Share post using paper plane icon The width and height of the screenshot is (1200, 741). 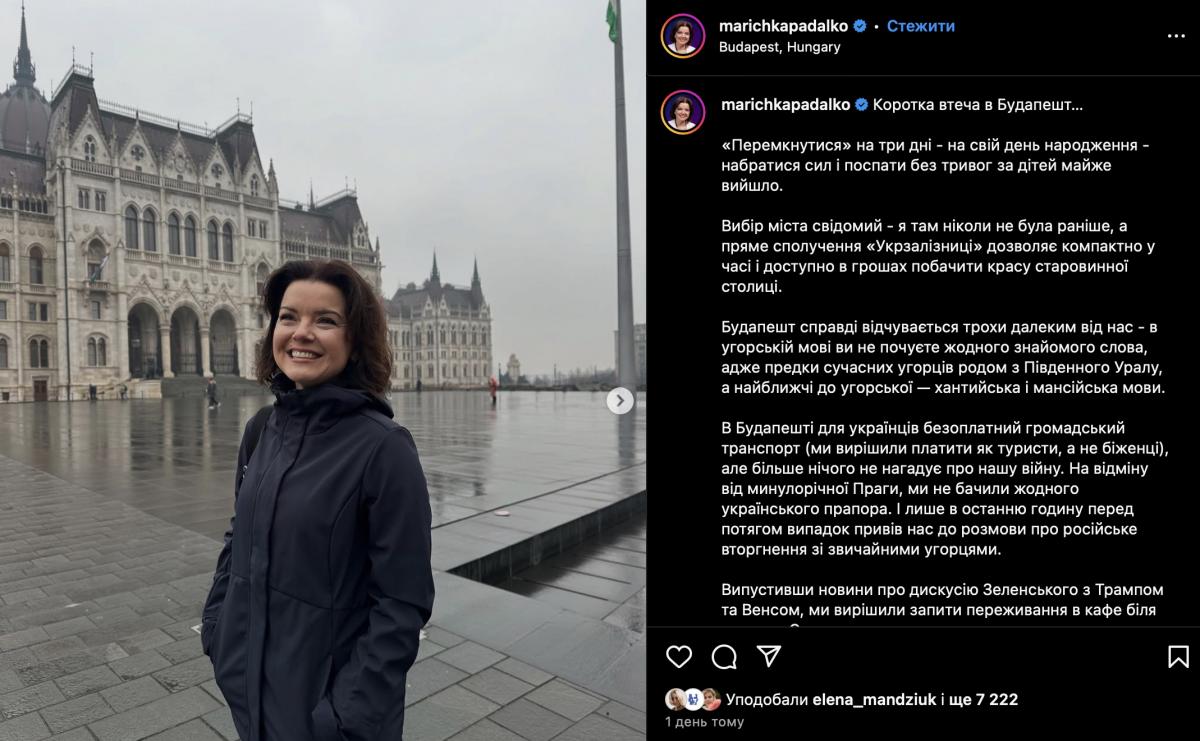(x=768, y=656)
